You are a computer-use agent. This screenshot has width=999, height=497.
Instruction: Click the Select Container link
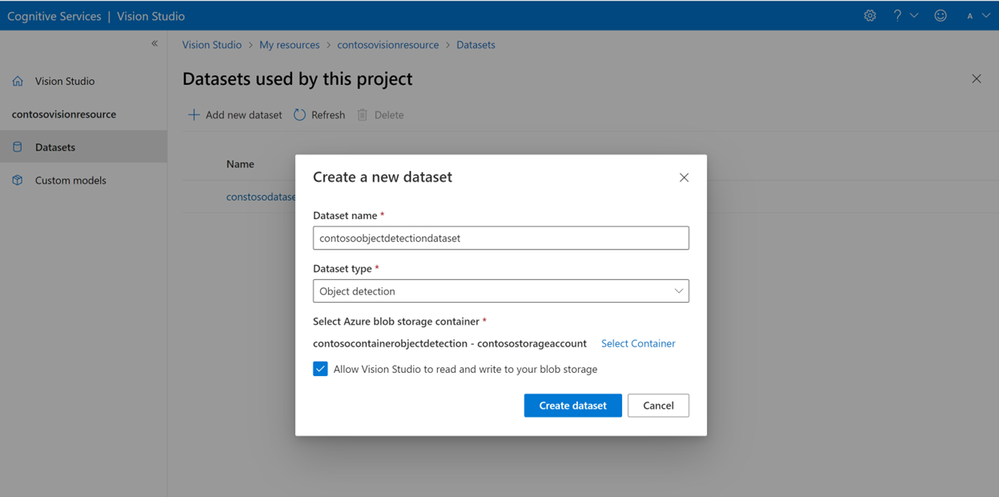pyautogui.click(x=638, y=343)
